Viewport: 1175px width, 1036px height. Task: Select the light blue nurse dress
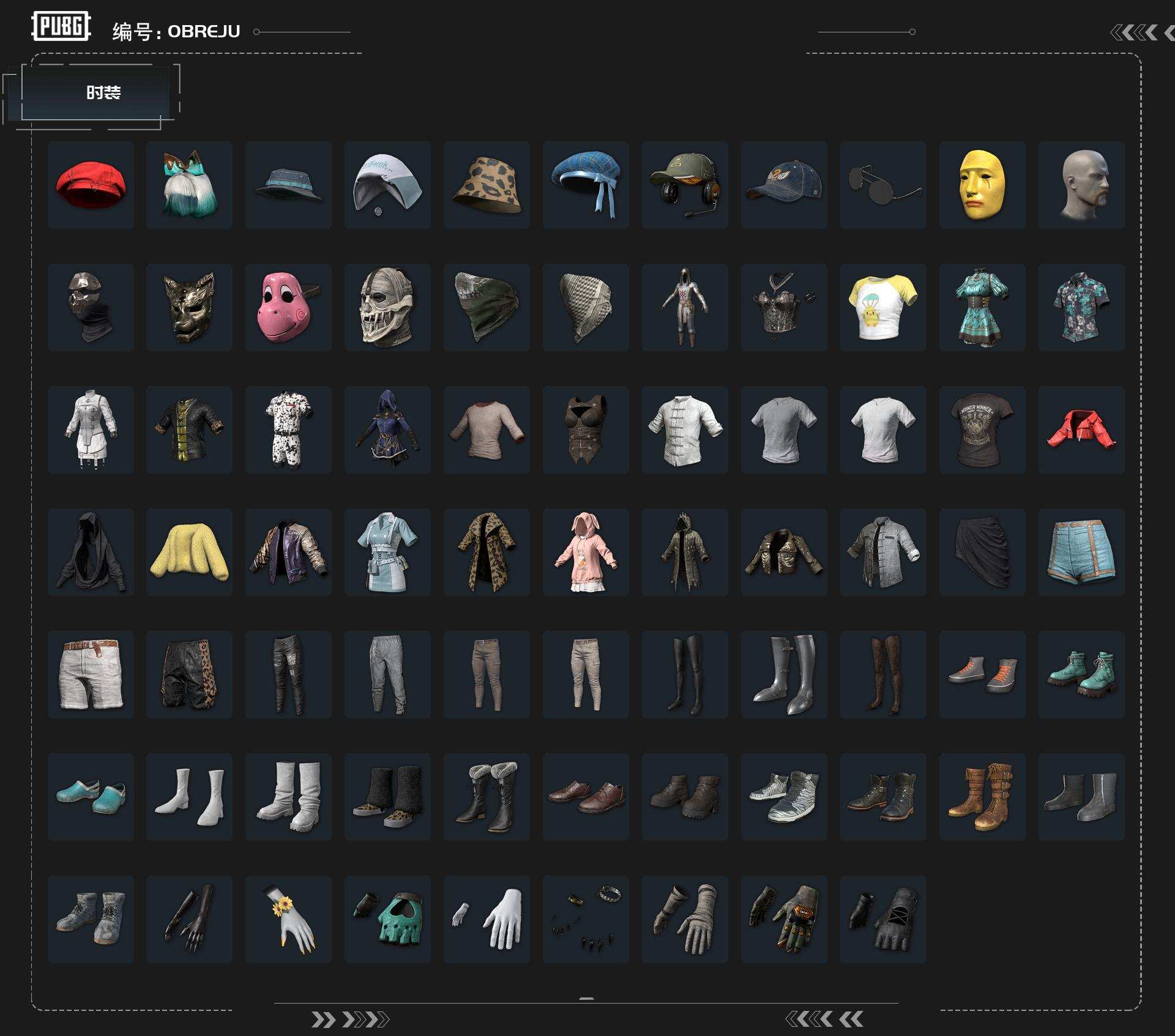coord(387,552)
